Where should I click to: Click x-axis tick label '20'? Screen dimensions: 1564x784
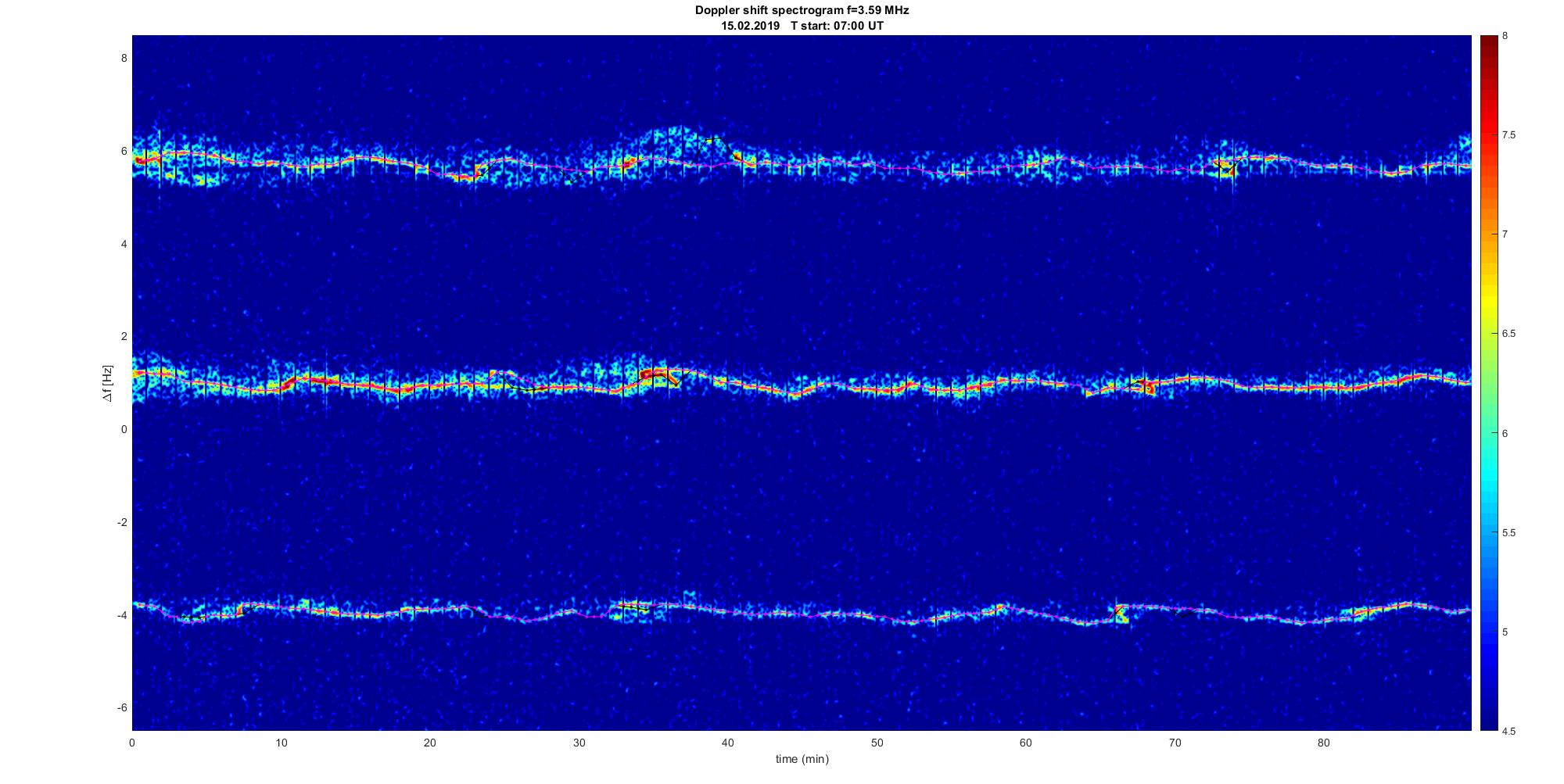click(x=429, y=743)
